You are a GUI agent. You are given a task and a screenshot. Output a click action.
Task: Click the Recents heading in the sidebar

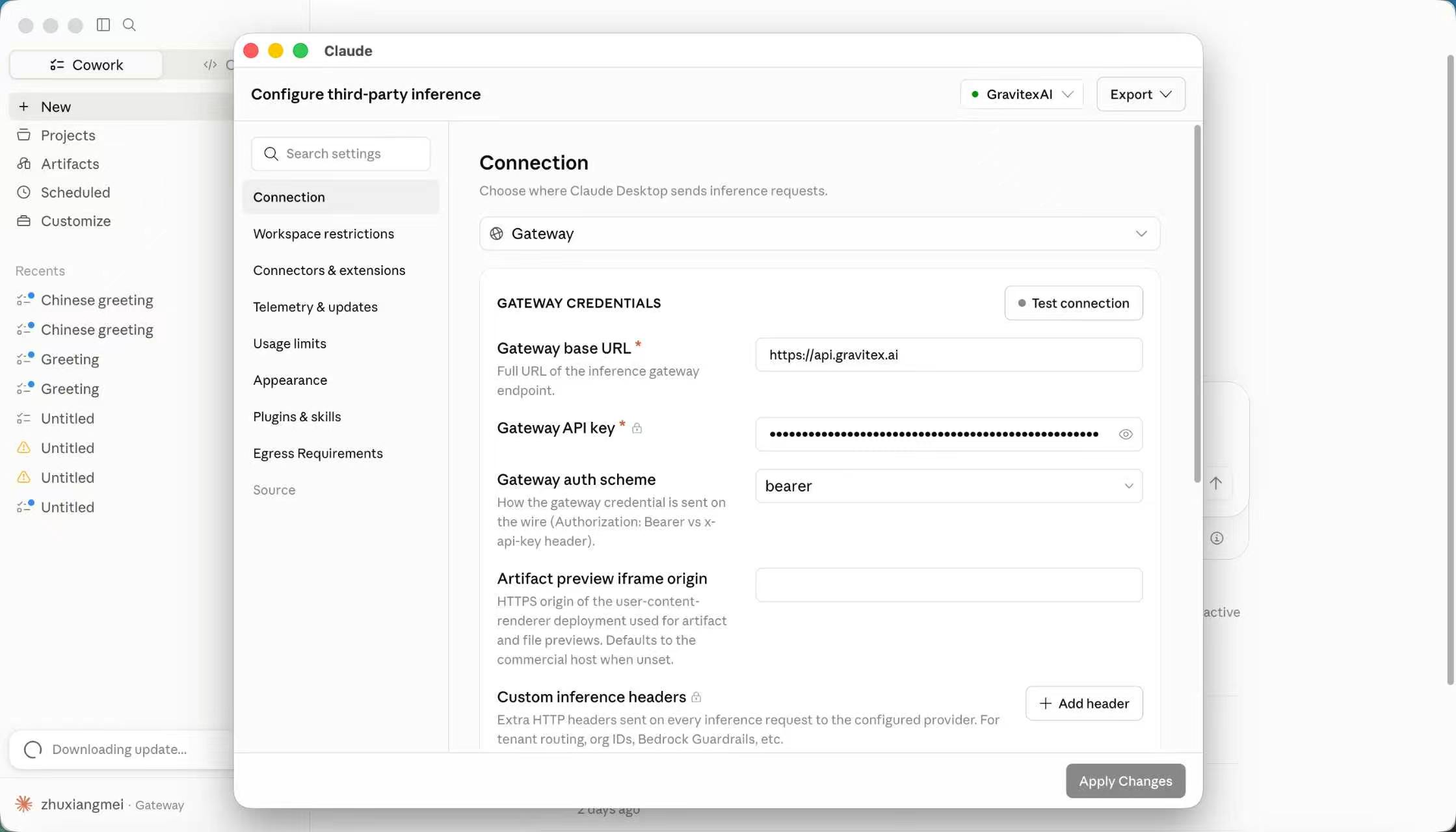point(40,271)
